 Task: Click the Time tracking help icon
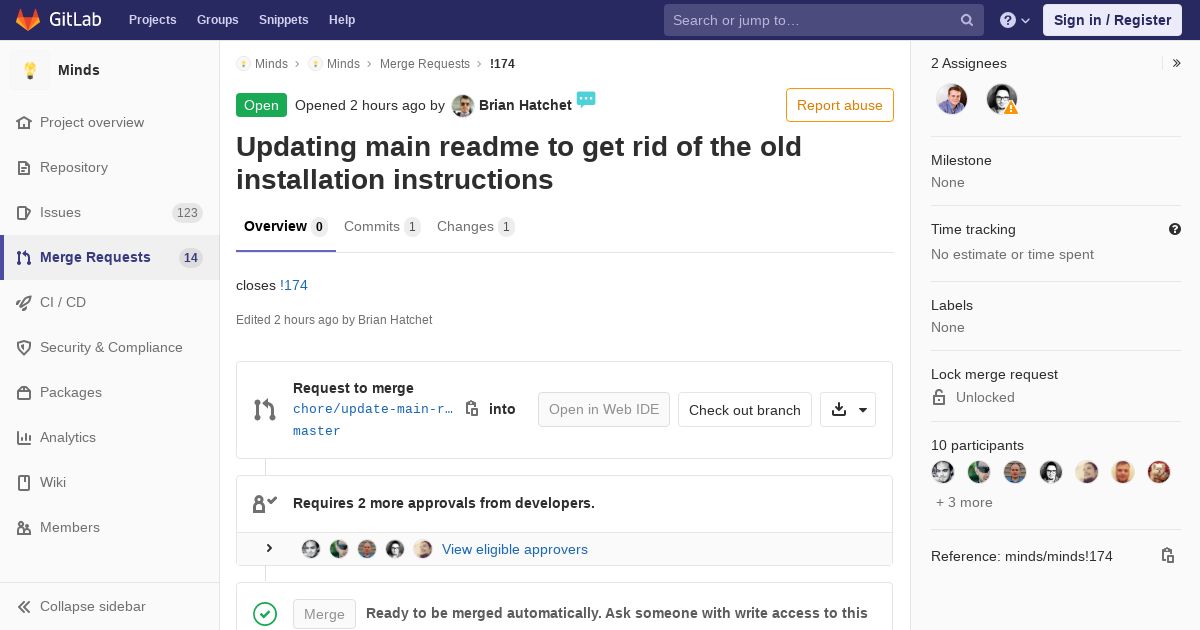(x=1175, y=229)
